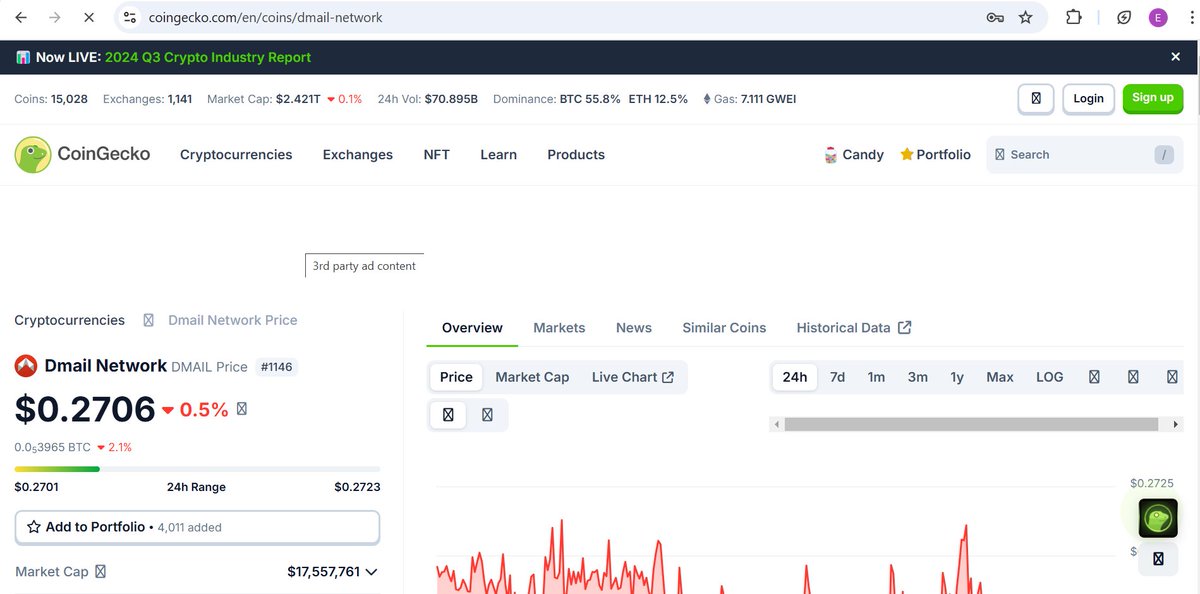This screenshot has height=594, width=1200.
Task: Open the browser extensions puzzle icon
Action: (x=1074, y=17)
